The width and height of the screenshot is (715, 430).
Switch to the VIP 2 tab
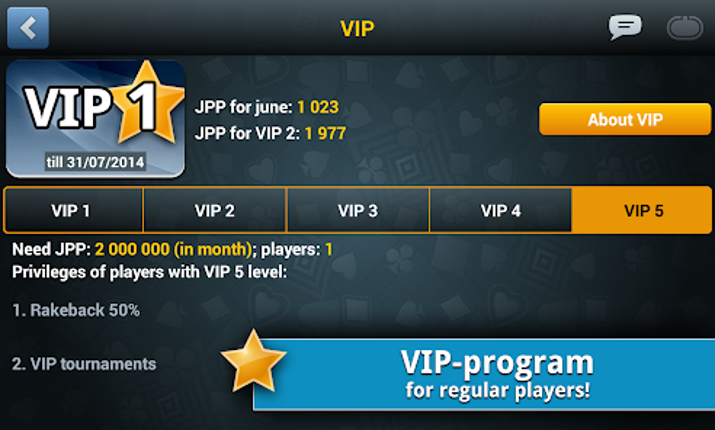[214, 211]
